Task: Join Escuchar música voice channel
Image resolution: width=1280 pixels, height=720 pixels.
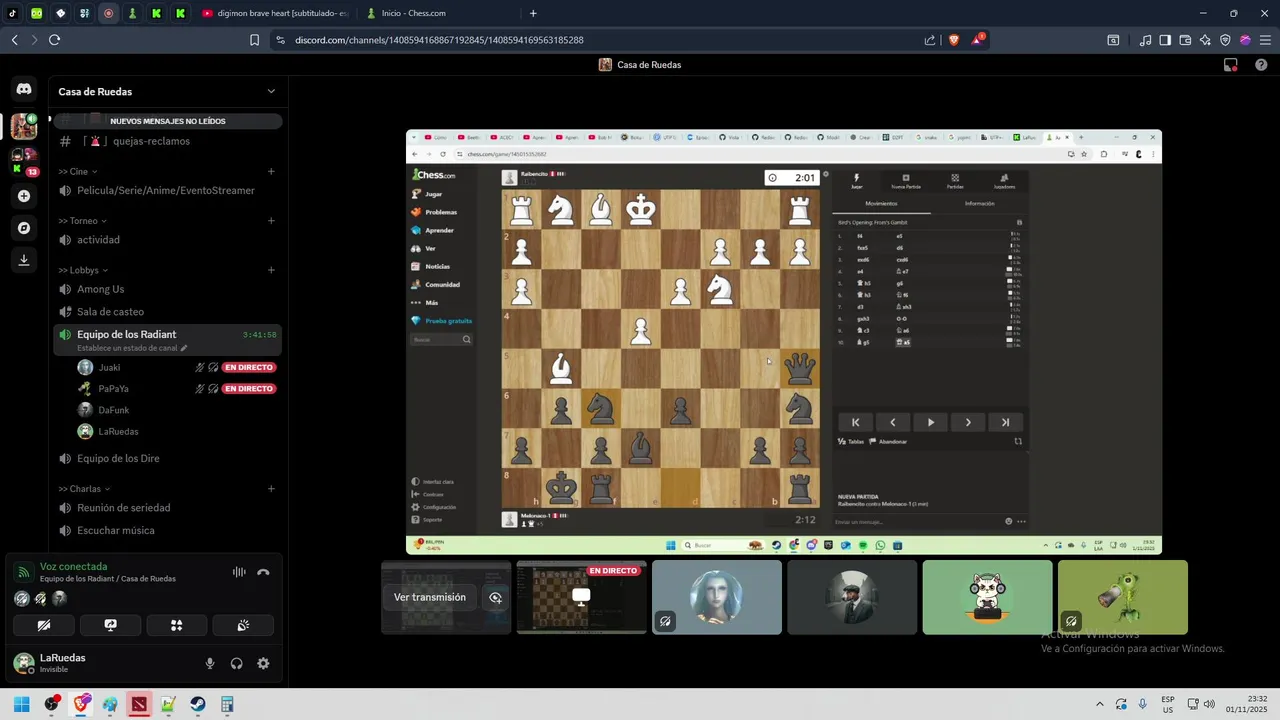Action: click(167, 531)
